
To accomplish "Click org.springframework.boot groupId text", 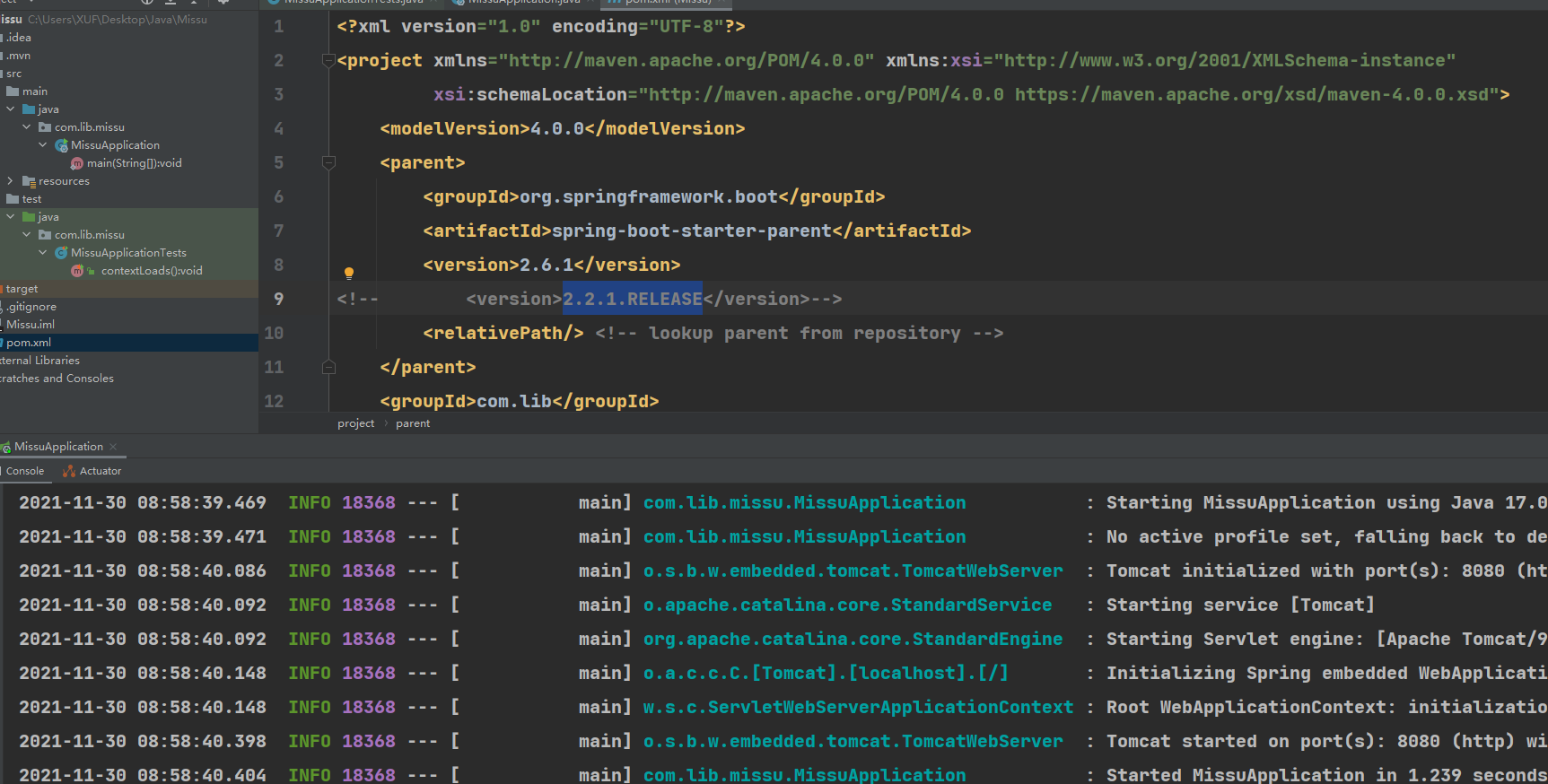I will [649, 196].
